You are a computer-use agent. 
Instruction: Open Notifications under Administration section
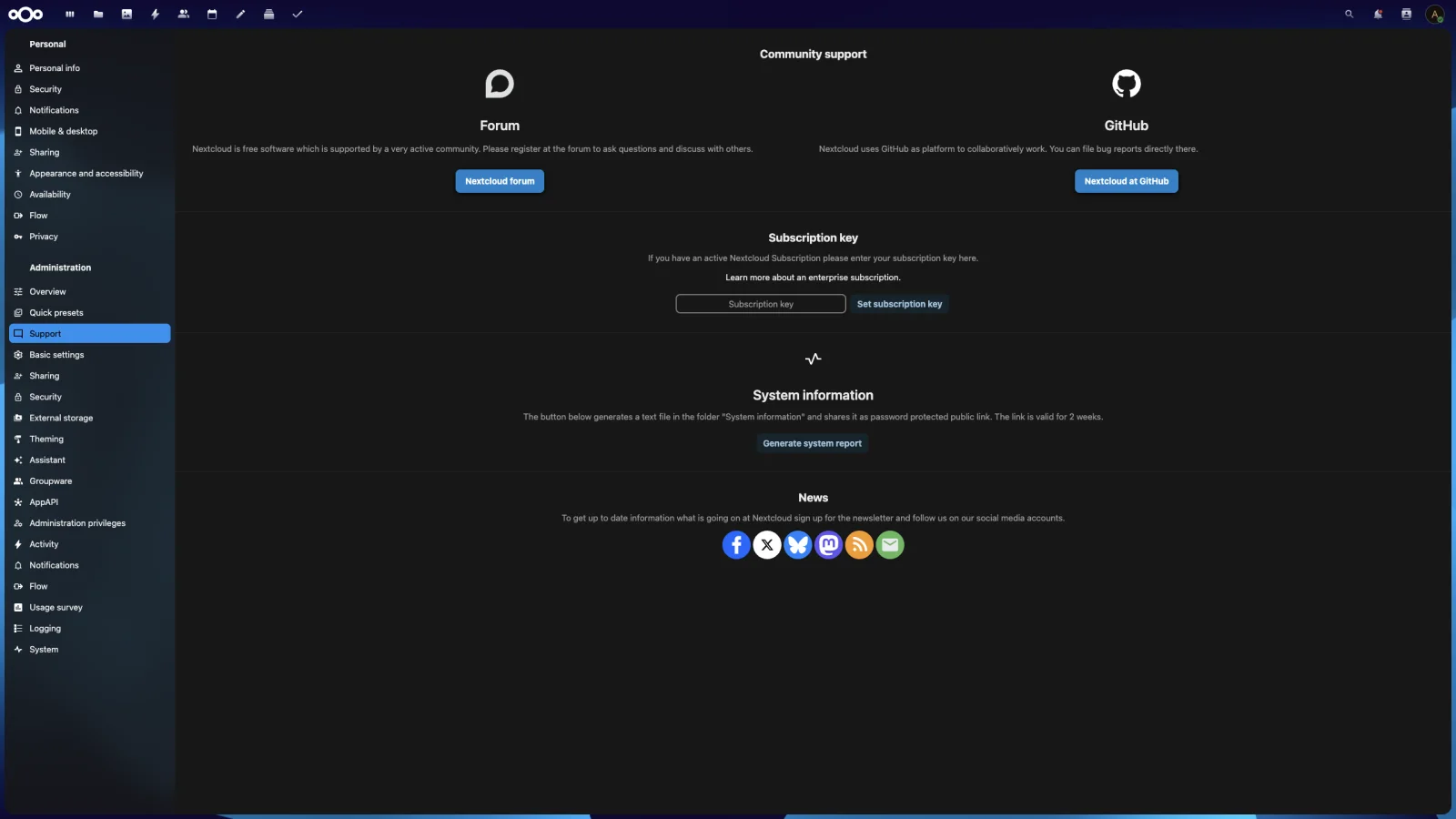(x=90, y=565)
